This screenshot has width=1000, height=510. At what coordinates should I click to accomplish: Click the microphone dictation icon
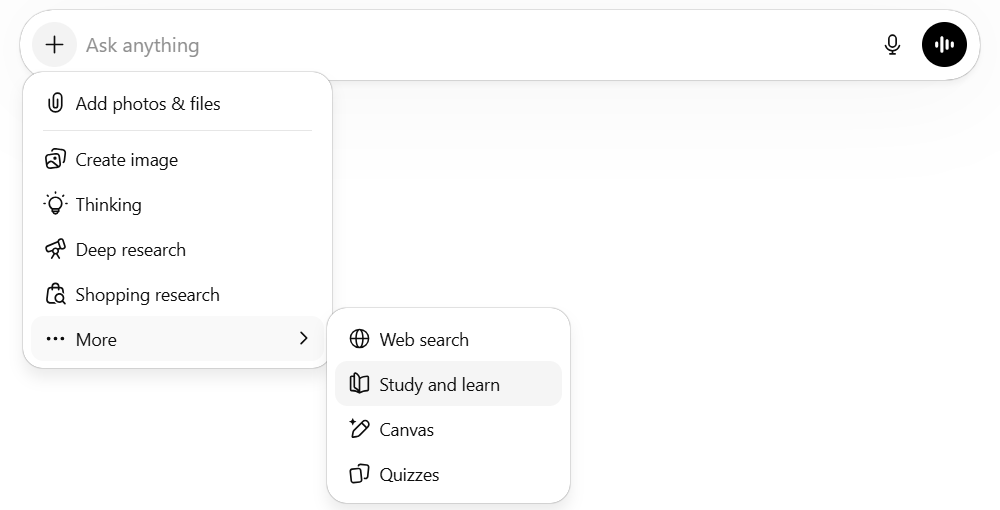pos(893,45)
